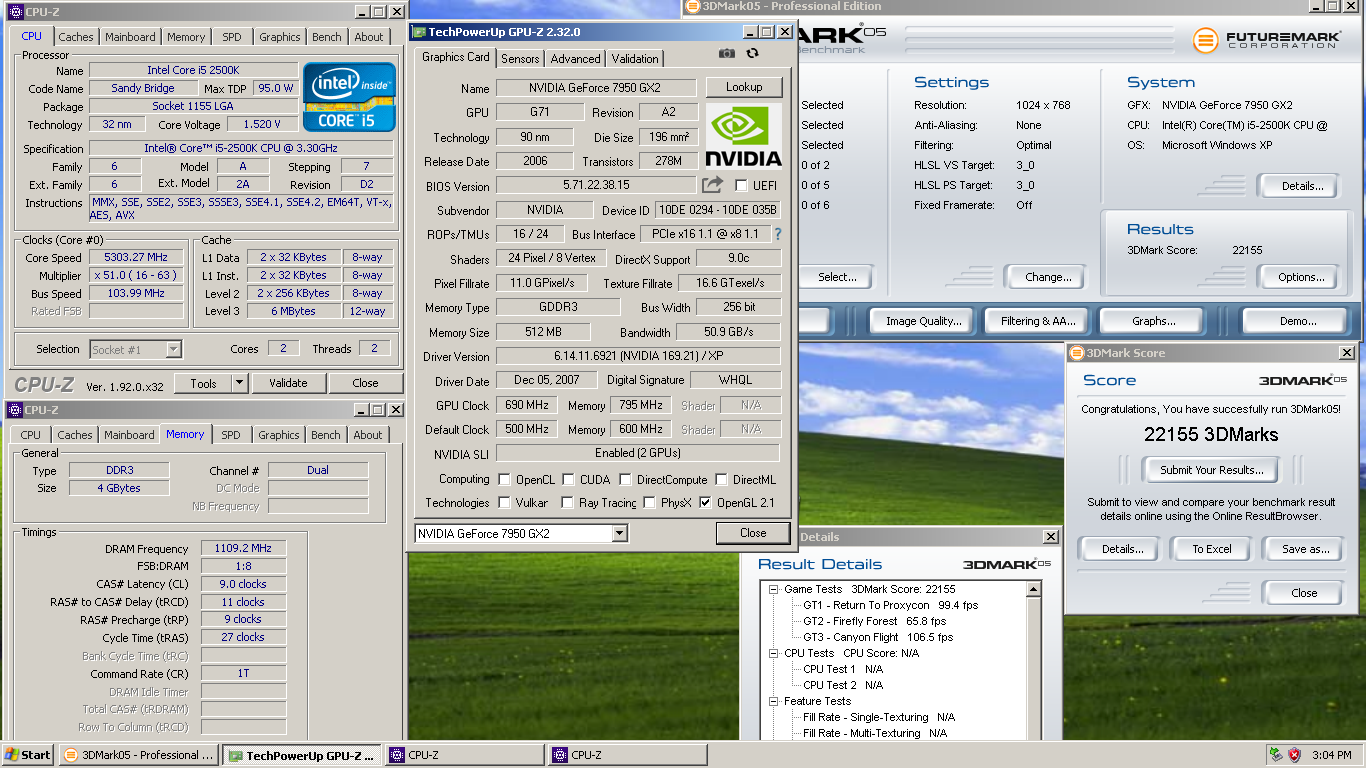Activate the TechPowerUp GPU-Z taskbar button

tap(302, 755)
